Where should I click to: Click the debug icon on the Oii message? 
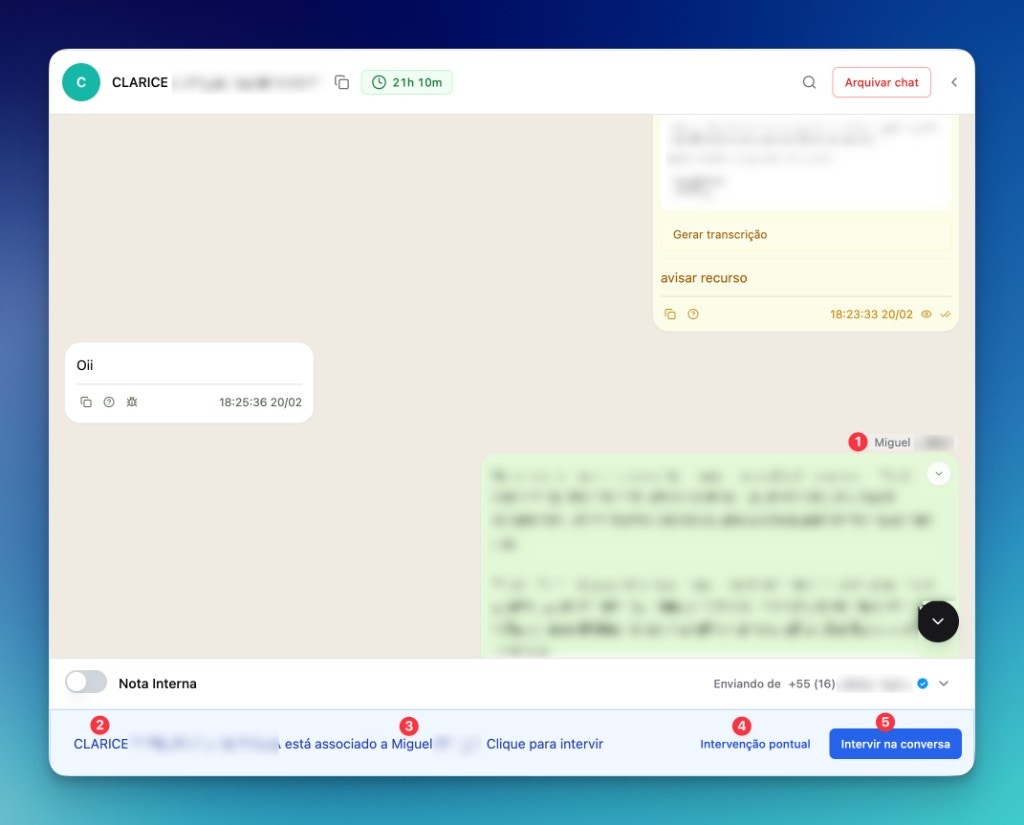pyautogui.click(x=131, y=401)
